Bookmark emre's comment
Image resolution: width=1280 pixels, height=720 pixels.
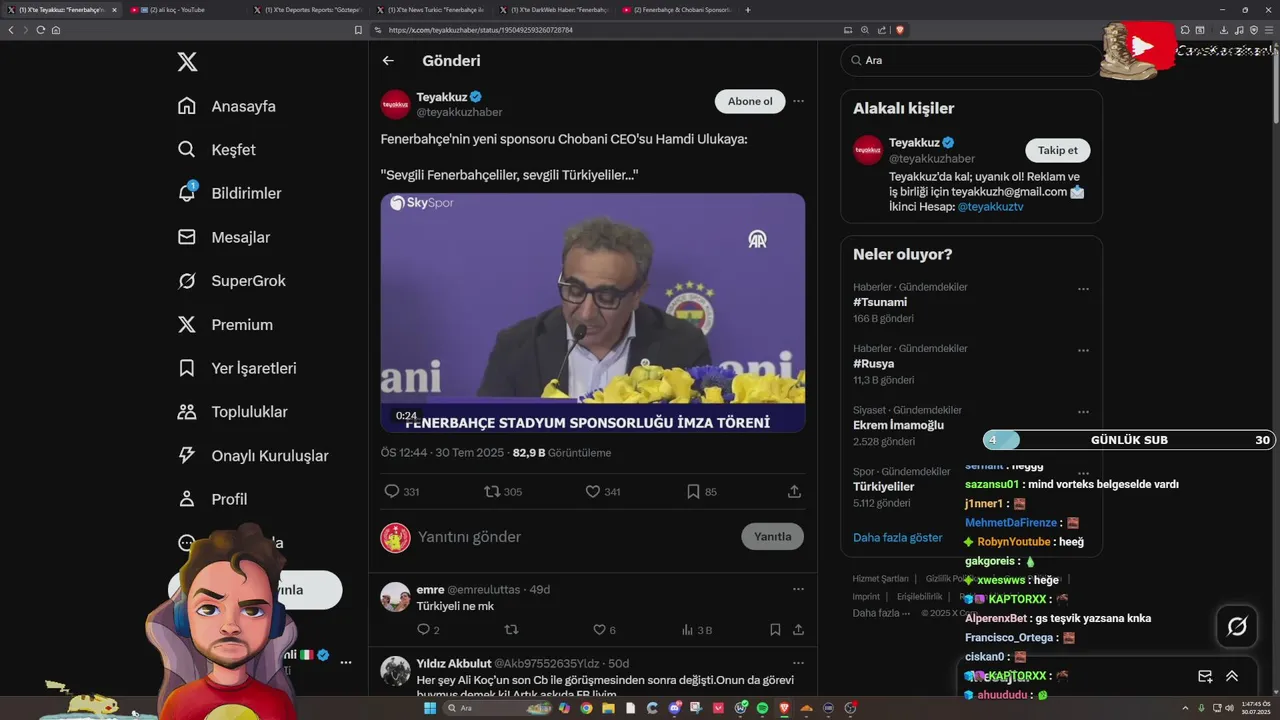(x=775, y=630)
